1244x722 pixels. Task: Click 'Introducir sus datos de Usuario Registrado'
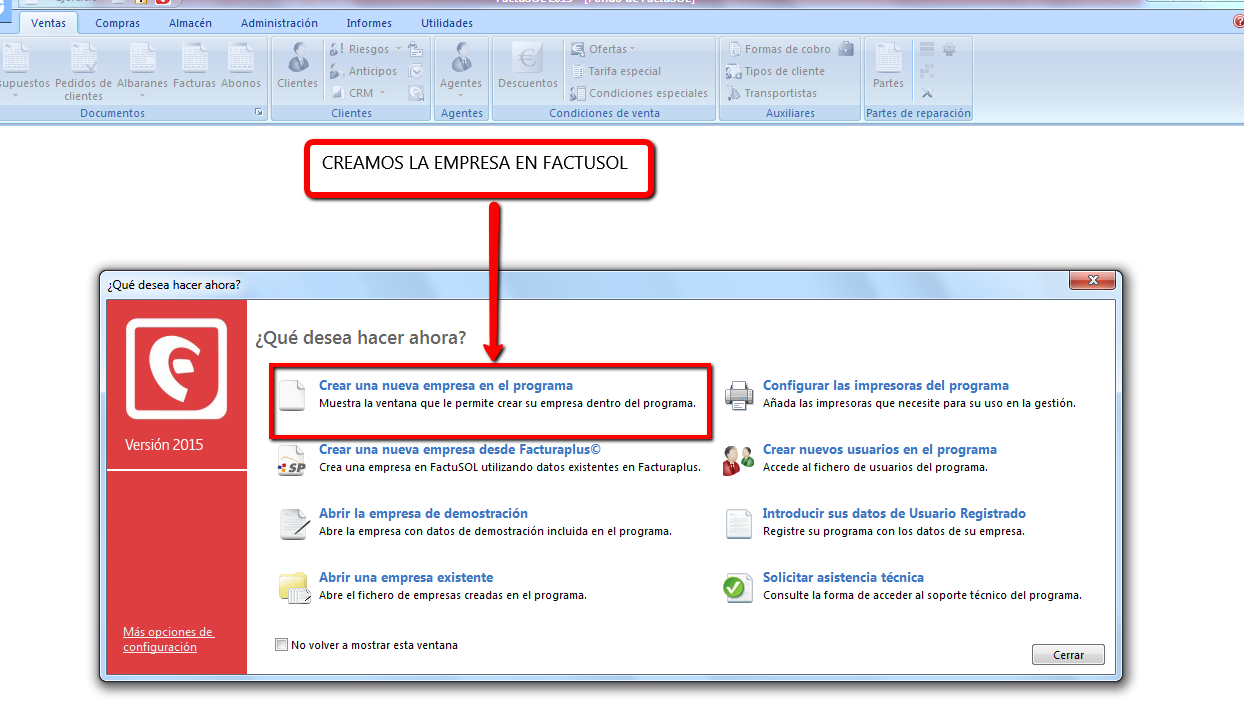coord(894,513)
